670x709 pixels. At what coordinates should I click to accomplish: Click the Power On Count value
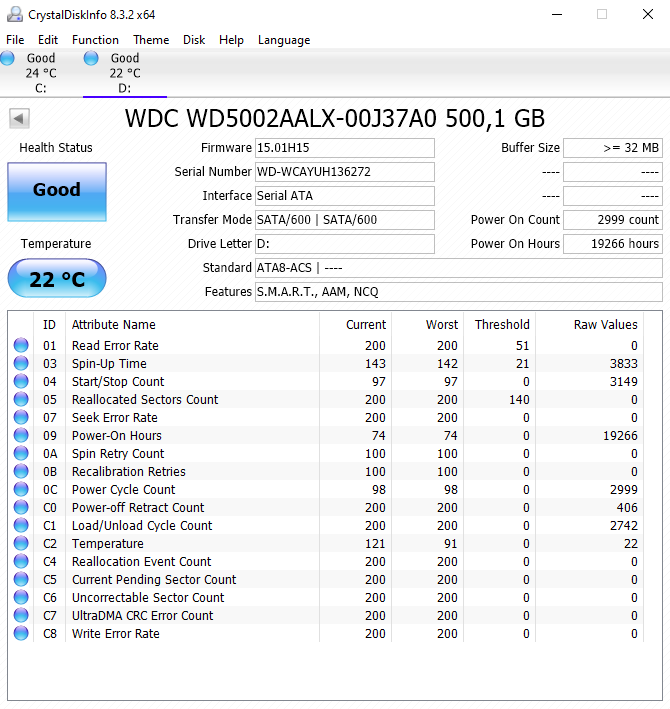click(613, 220)
